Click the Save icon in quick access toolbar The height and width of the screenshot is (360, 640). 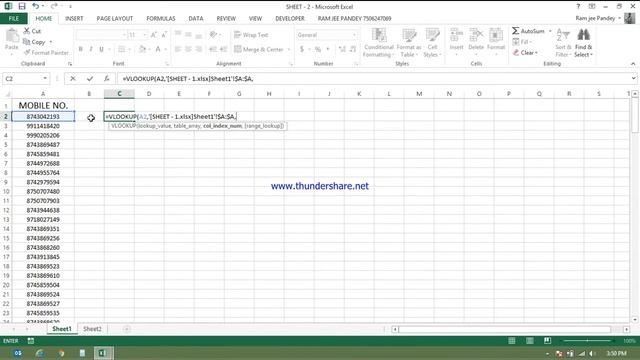(x=22, y=7)
